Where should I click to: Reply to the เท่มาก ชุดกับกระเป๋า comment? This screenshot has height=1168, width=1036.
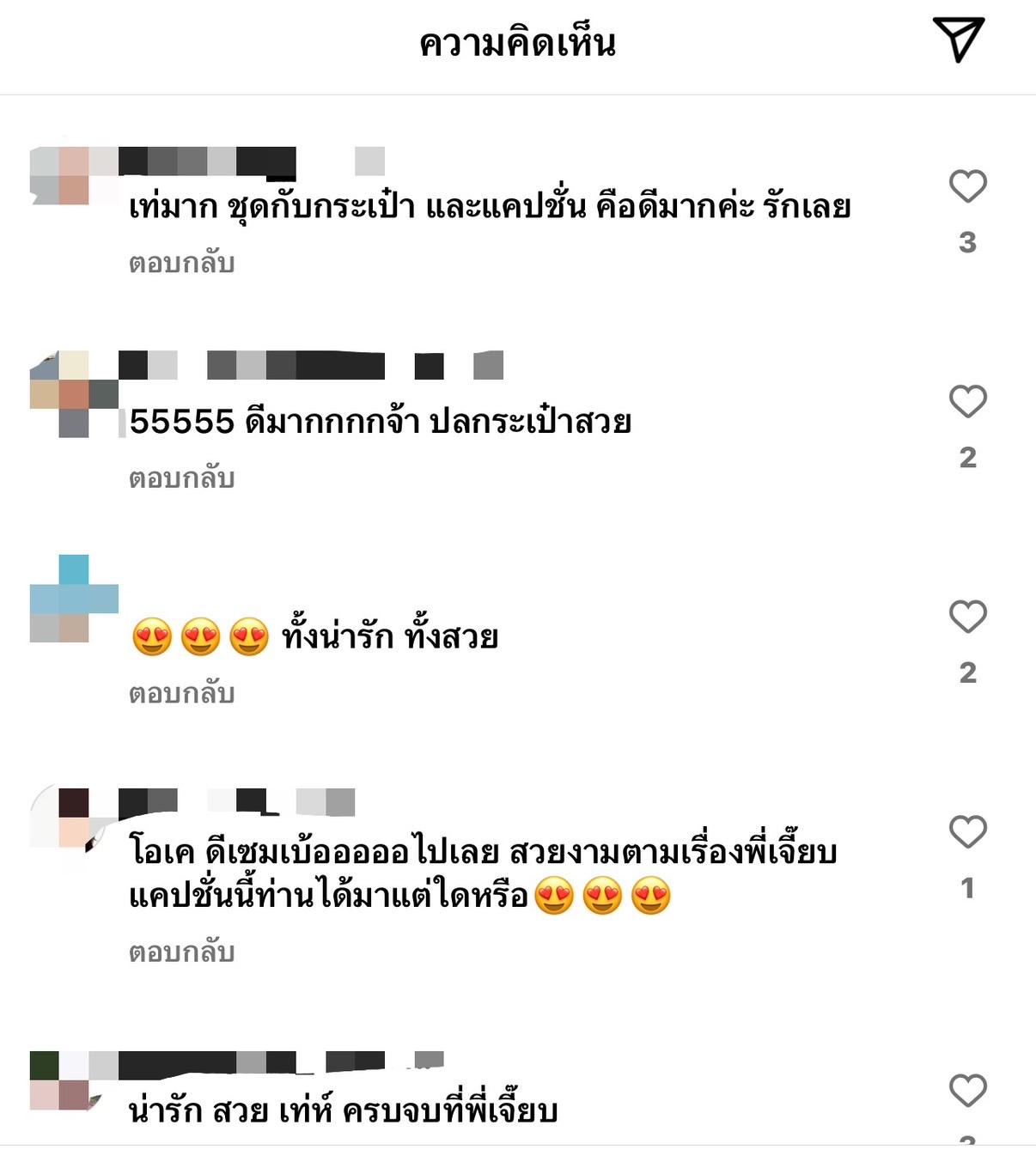(x=181, y=263)
